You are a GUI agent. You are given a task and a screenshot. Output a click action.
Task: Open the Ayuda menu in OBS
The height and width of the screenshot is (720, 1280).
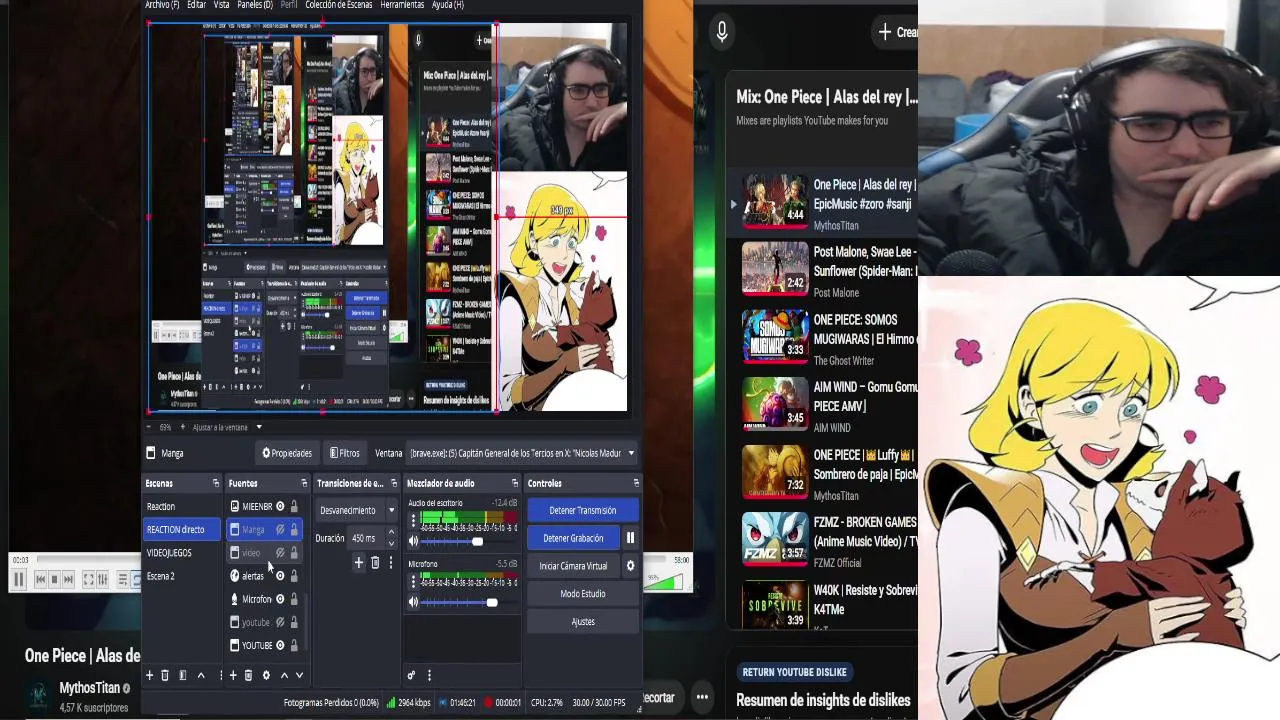447,5
